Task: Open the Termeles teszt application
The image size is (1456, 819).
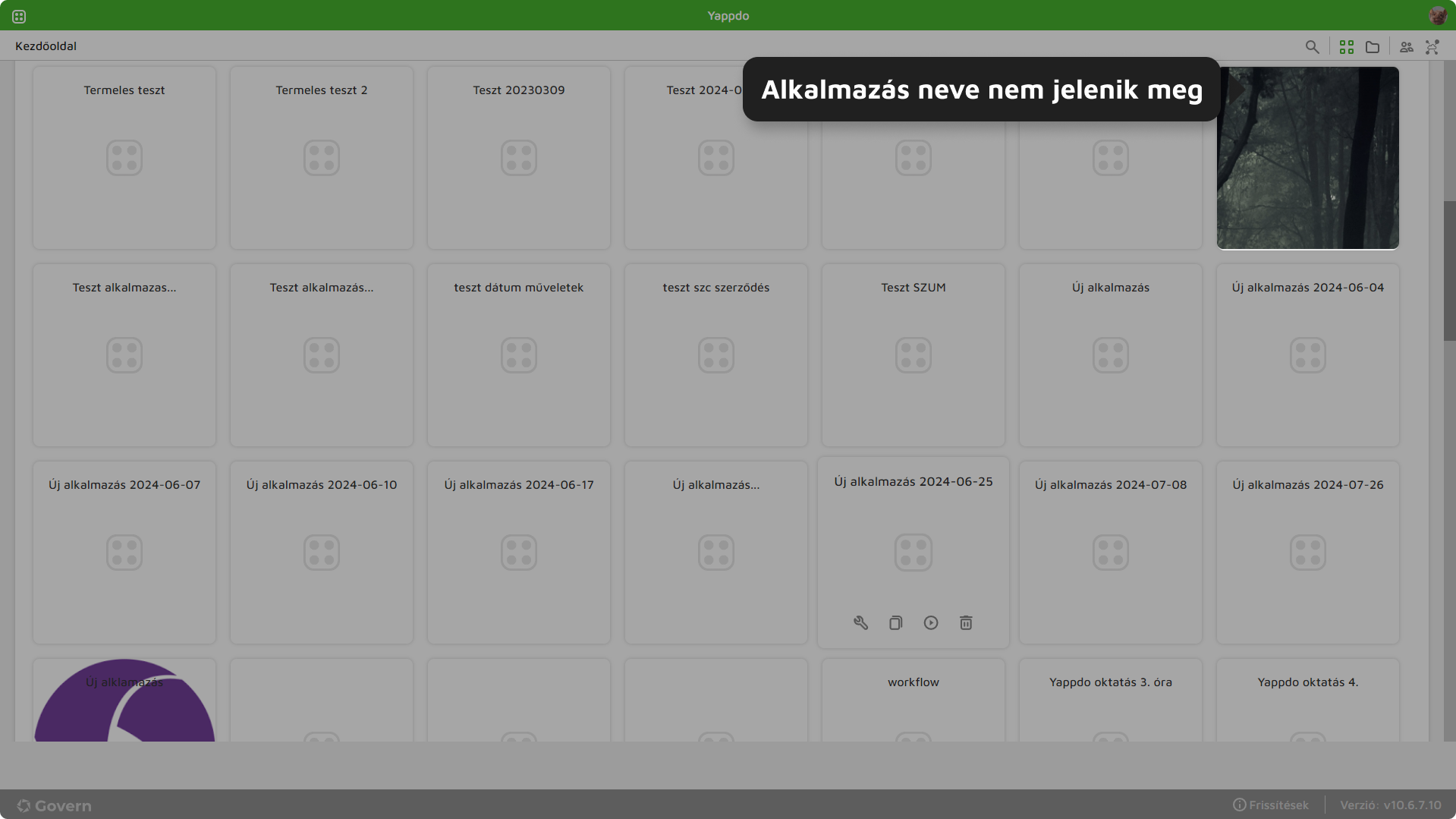Action: 124,157
